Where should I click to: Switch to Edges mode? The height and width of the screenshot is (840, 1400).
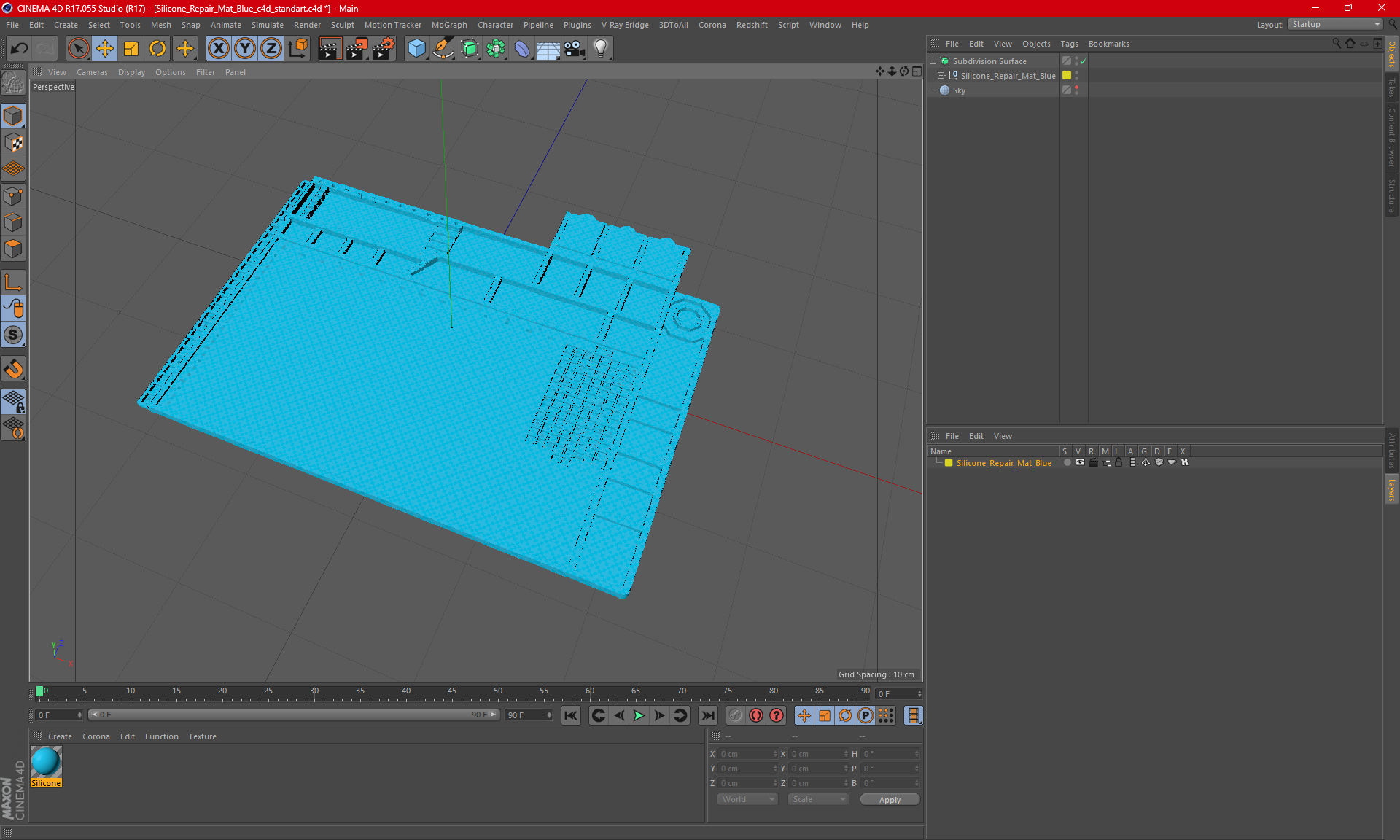point(13,222)
